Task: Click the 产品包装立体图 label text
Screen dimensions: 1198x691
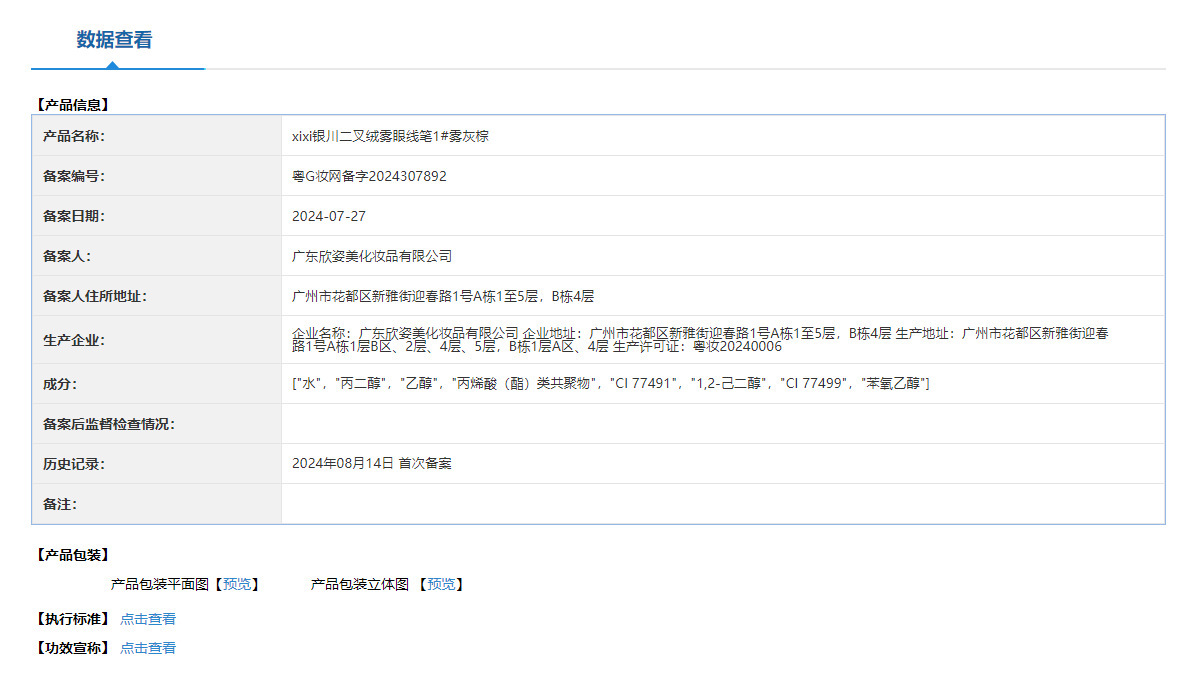Action: click(360, 584)
